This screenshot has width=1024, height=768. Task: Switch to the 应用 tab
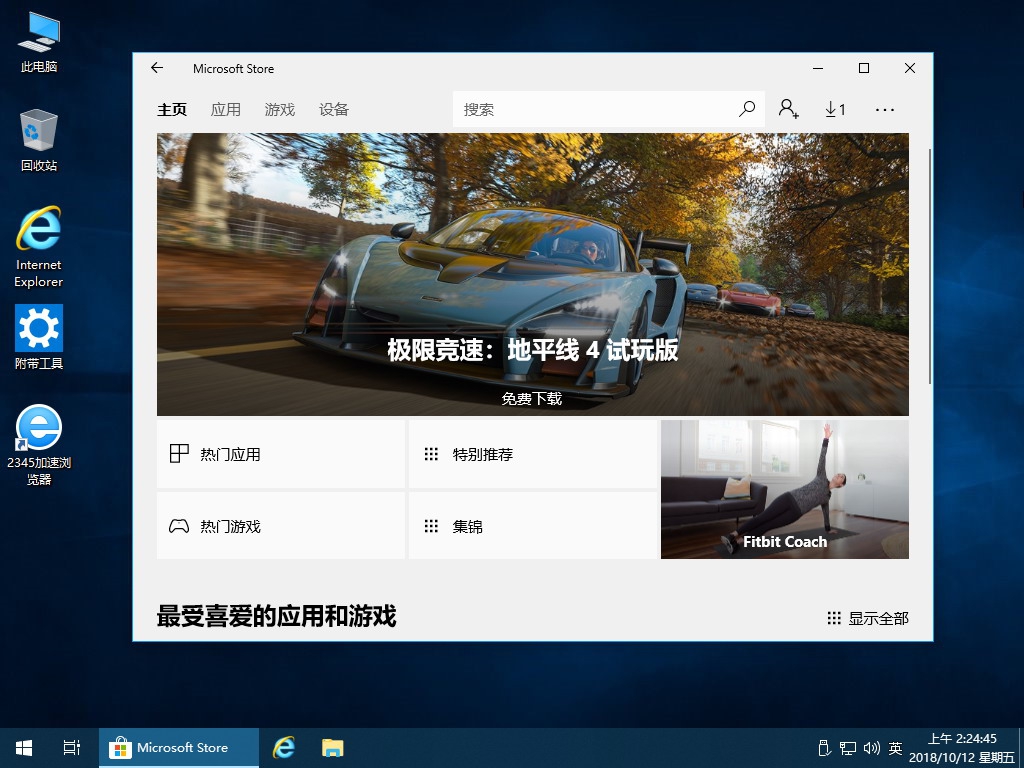click(x=226, y=109)
